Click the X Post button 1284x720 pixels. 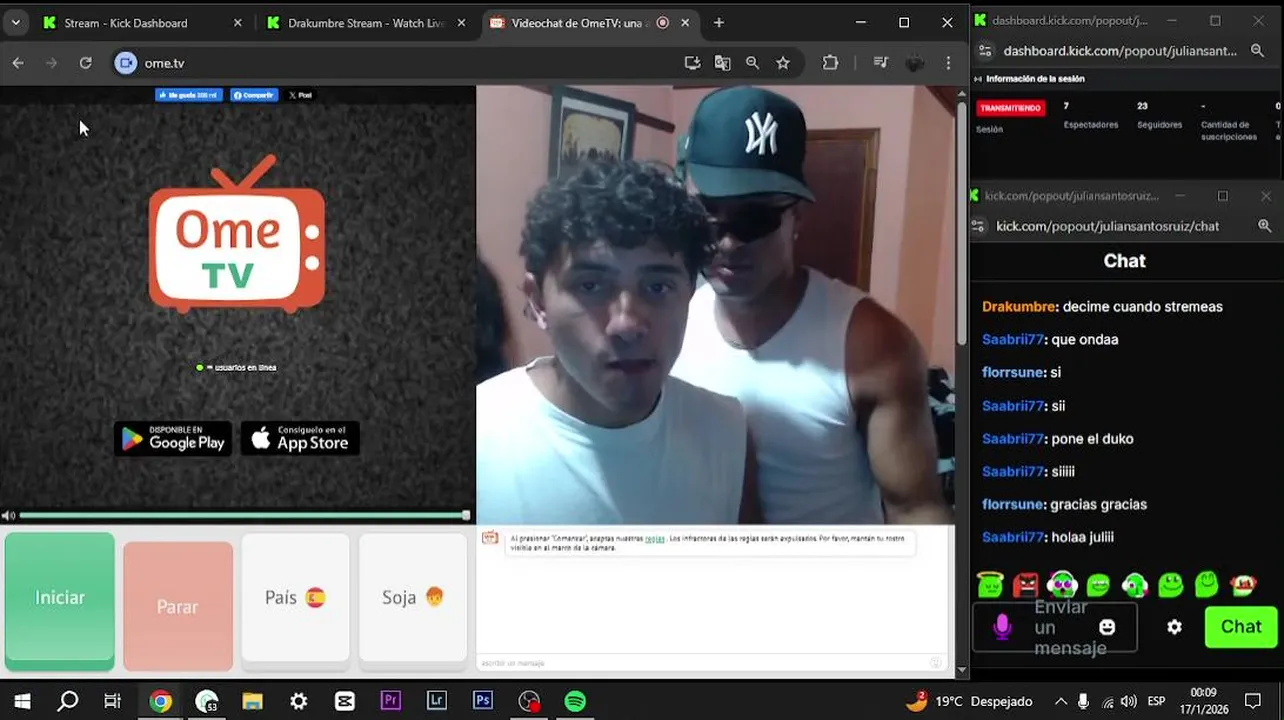tap(300, 95)
